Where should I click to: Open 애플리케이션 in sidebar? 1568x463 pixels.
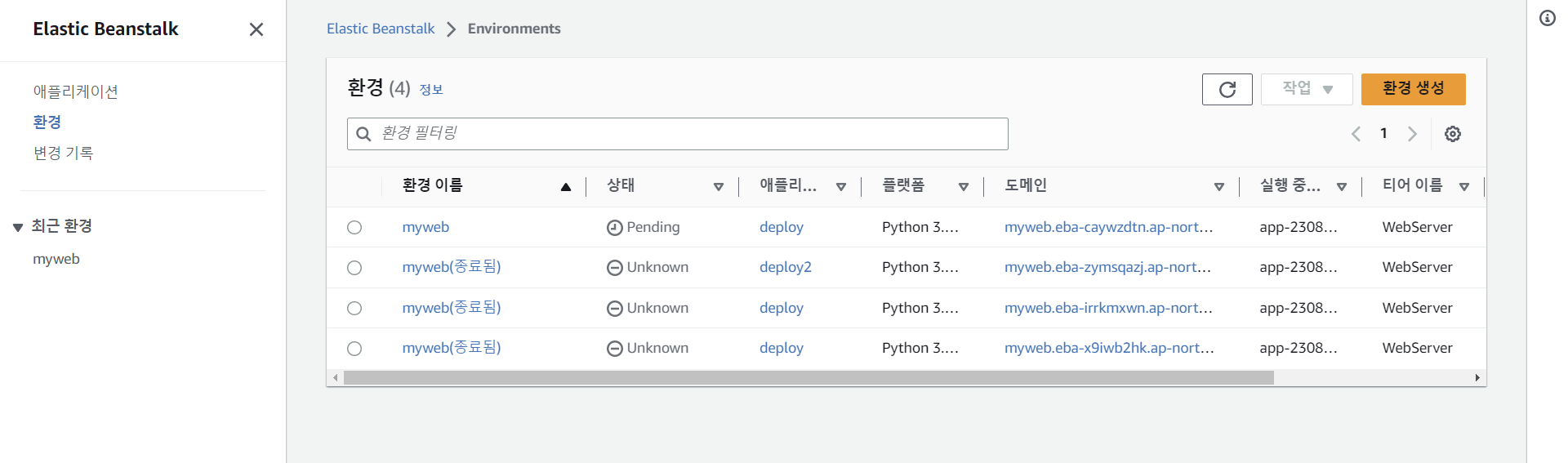(75, 91)
